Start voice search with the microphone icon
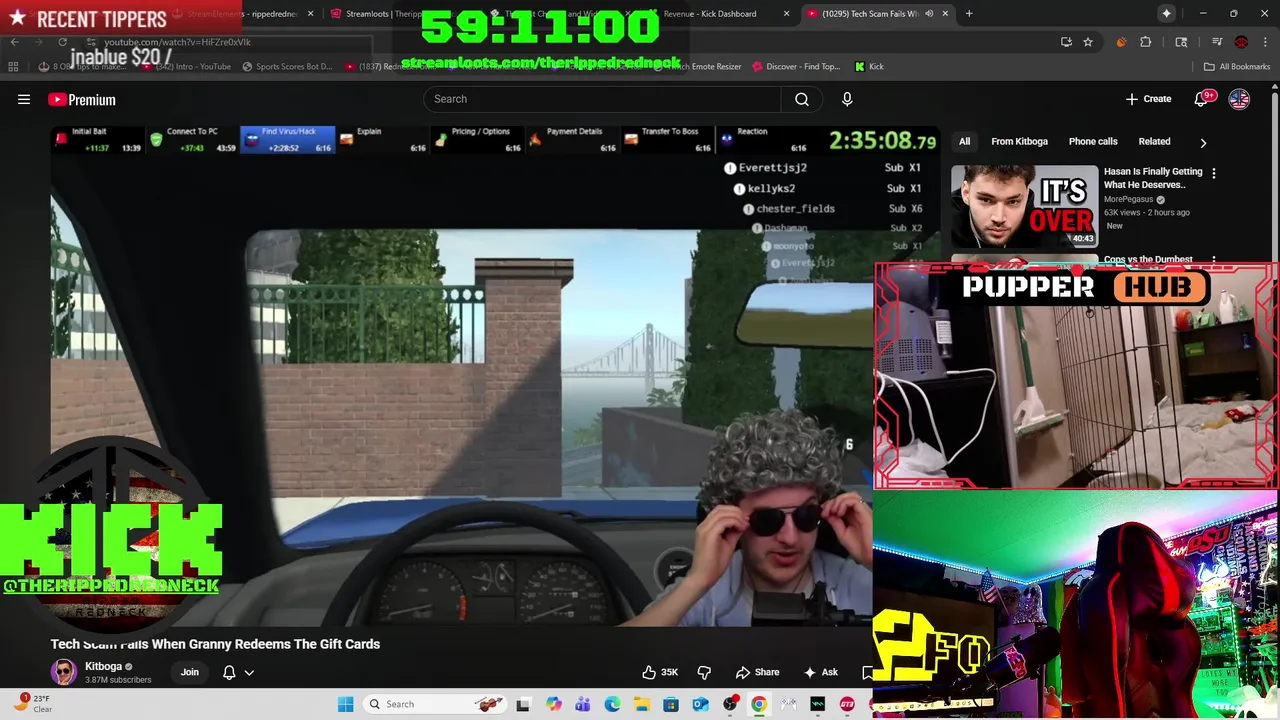The width and height of the screenshot is (1280, 720). [847, 99]
